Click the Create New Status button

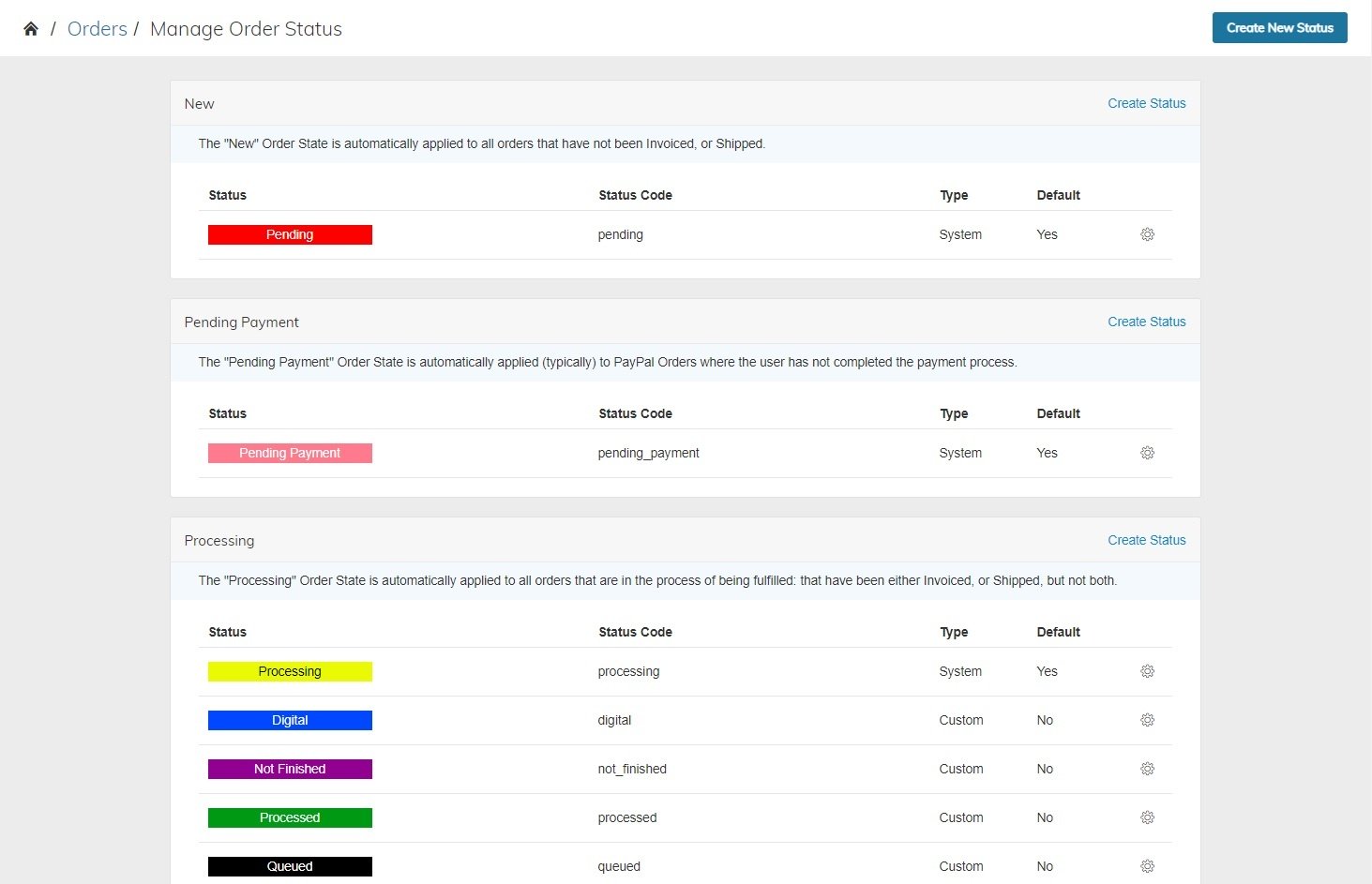point(1279,28)
